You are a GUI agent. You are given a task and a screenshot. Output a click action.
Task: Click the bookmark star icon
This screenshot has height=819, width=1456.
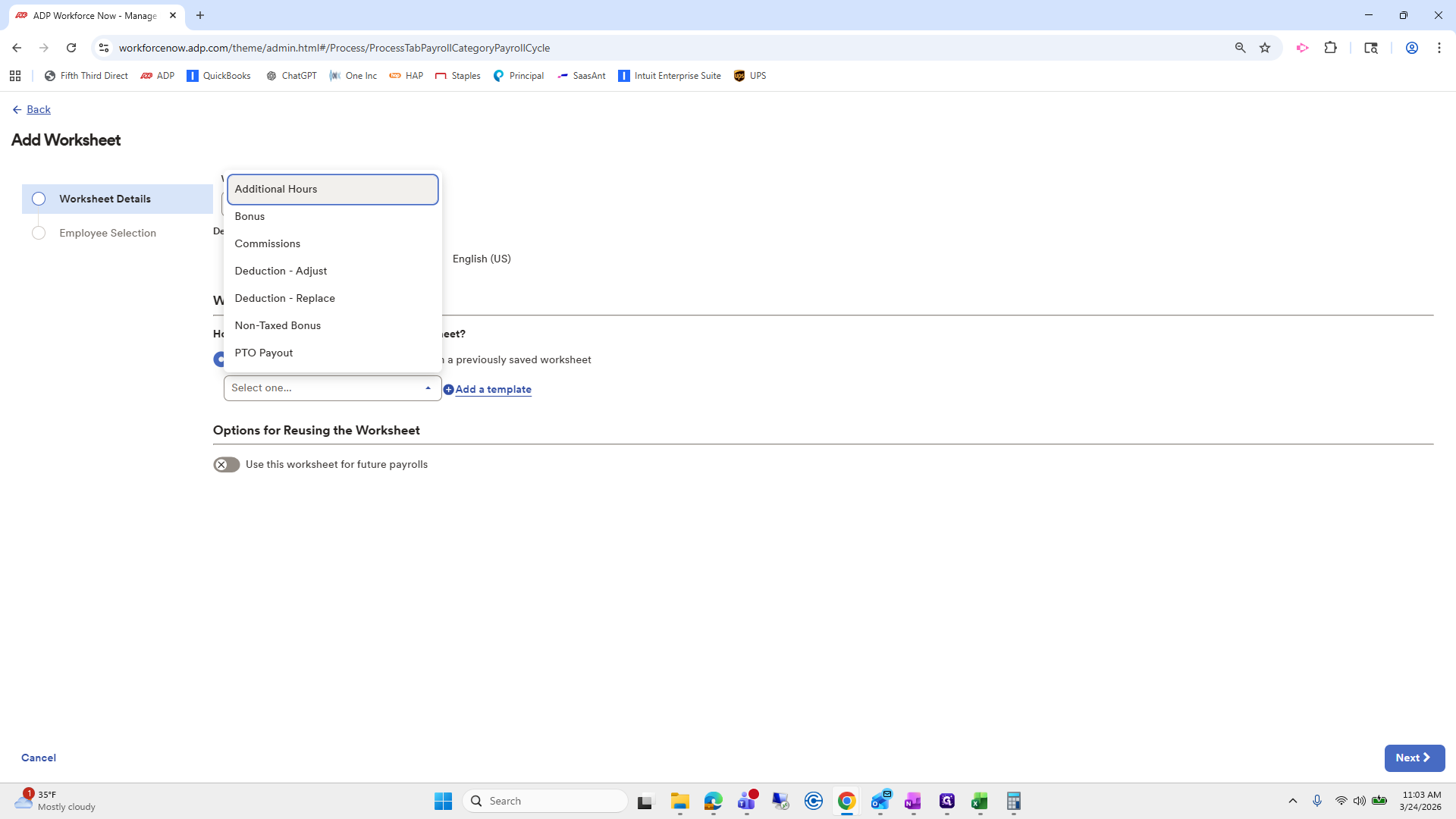click(x=1265, y=48)
